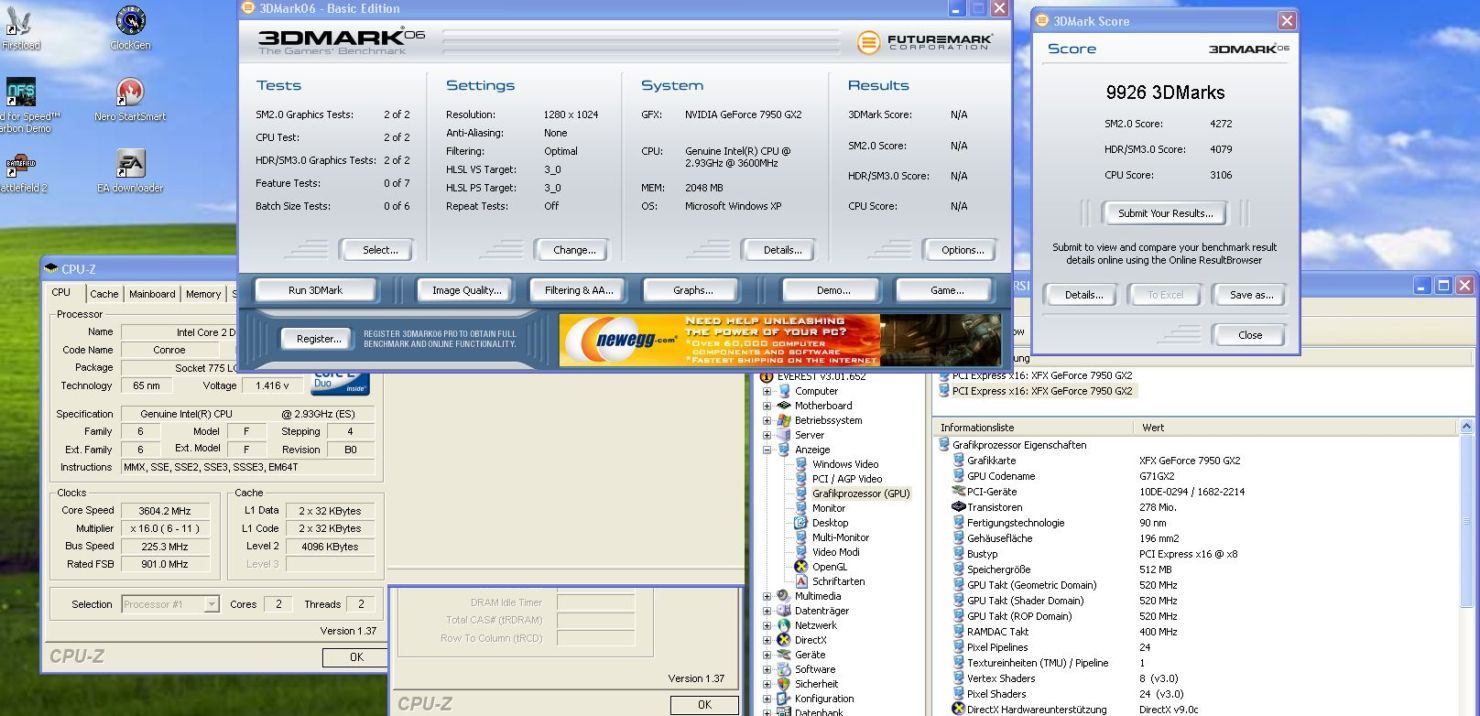Expand the Betriebssystem node in EVEREST

pyautogui.click(x=768, y=421)
